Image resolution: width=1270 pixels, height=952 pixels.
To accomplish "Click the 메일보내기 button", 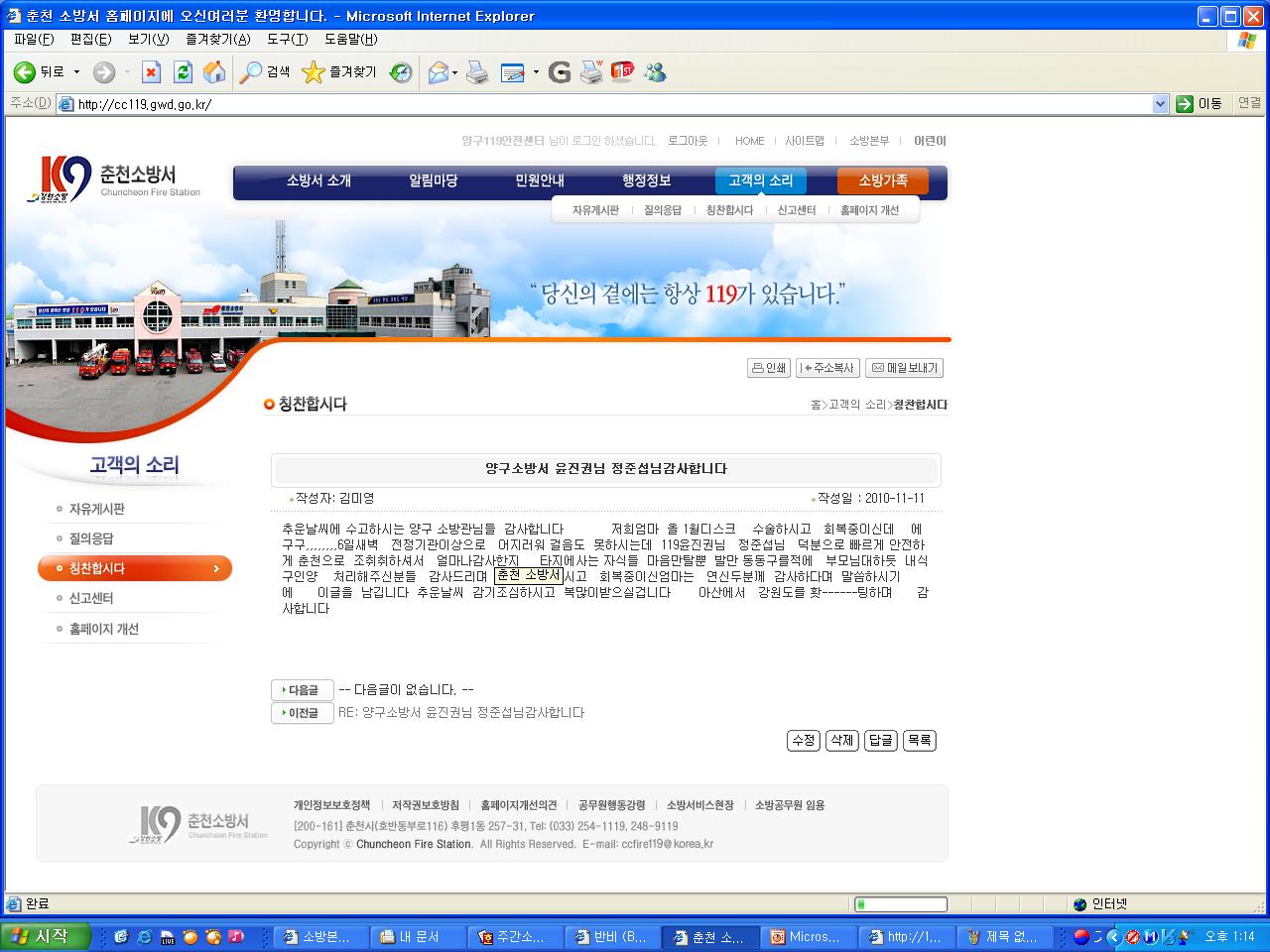I will (x=904, y=368).
